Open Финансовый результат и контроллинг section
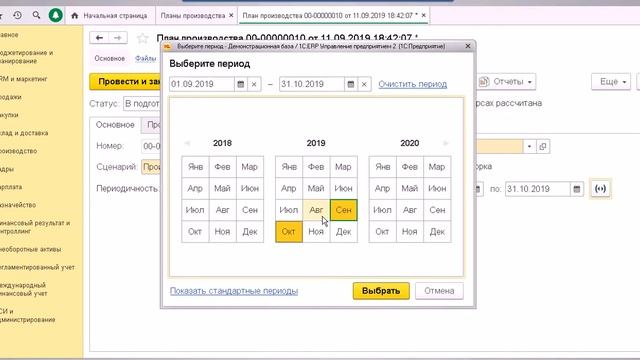 (x=35, y=227)
